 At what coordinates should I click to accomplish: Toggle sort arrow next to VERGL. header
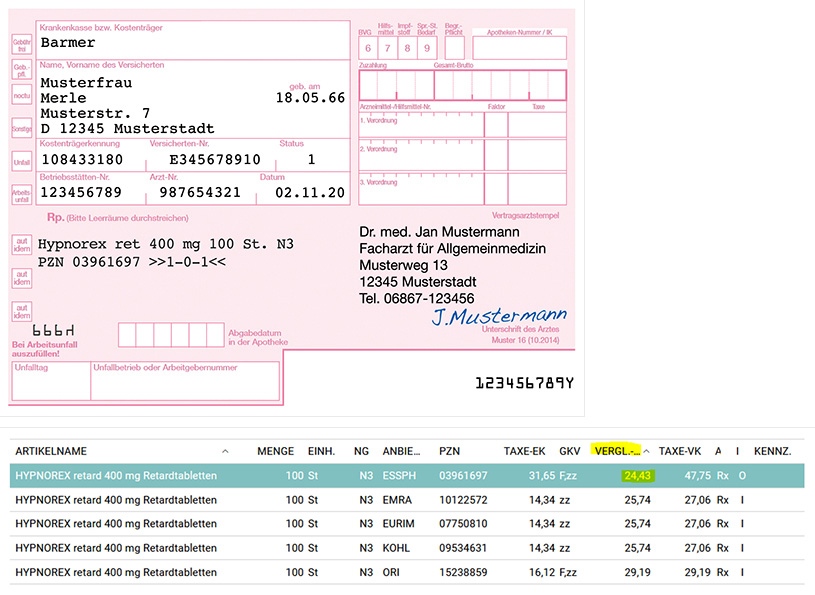tap(646, 451)
